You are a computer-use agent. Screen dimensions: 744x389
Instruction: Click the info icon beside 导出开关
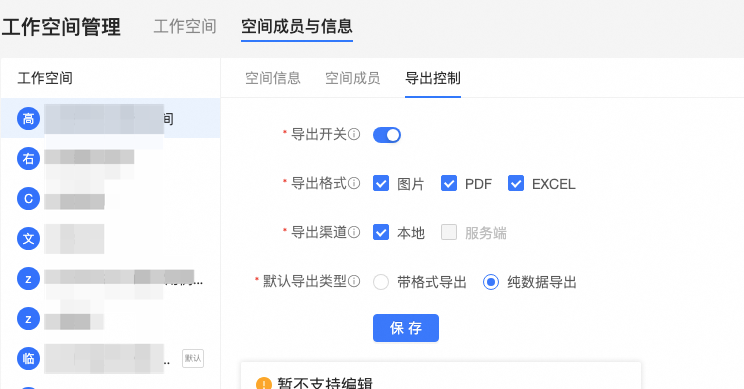pos(354,134)
